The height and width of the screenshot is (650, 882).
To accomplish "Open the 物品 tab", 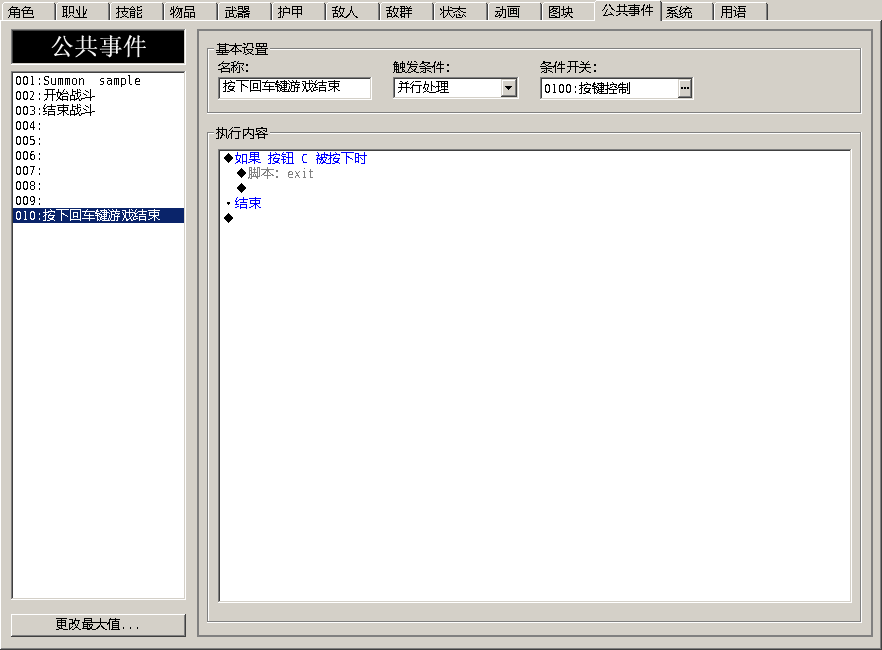I will tap(190, 12).
